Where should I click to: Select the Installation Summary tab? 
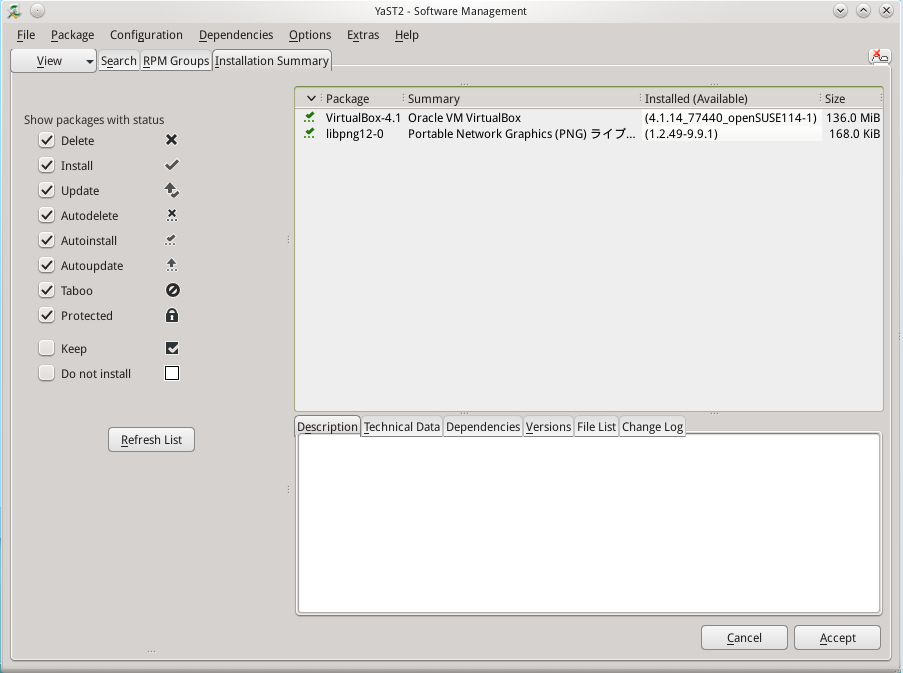(x=272, y=60)
